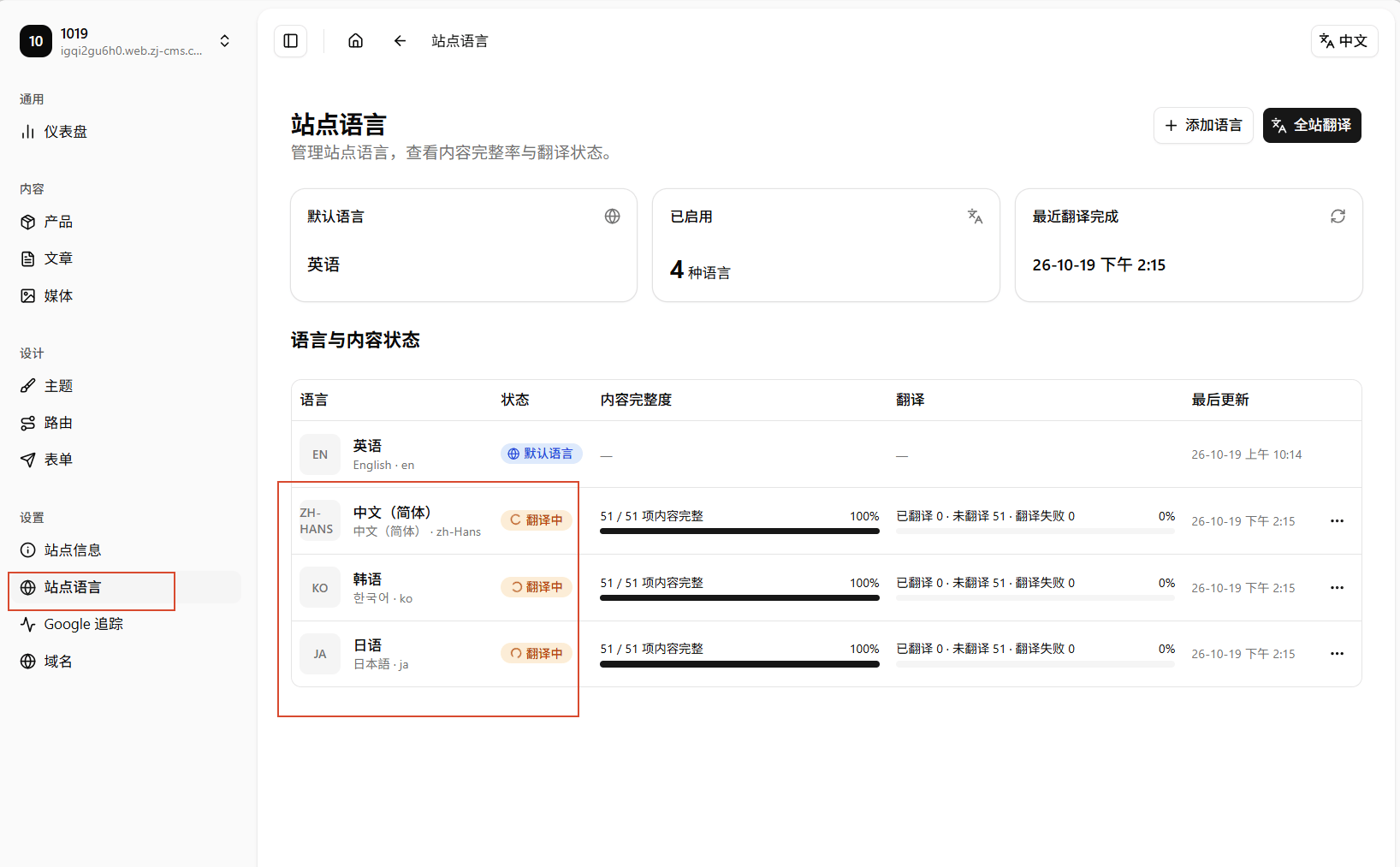Viewport: 1400px width, 867px height.
Task: Click the KO language code tile
Action: pos(320,588)
